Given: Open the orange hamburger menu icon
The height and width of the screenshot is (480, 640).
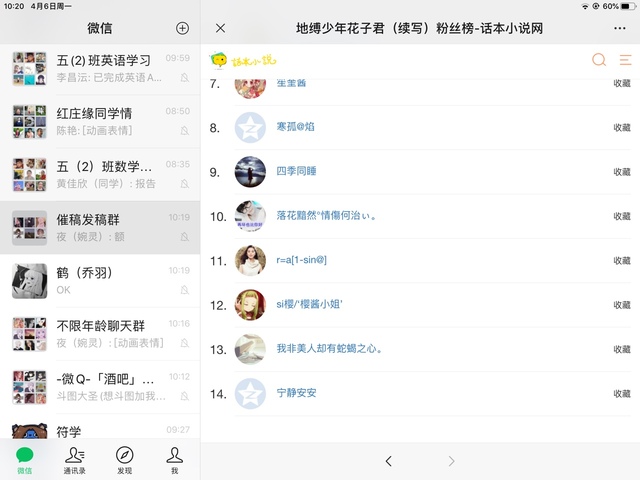Looking at the screenshot, I should point(625,60).
